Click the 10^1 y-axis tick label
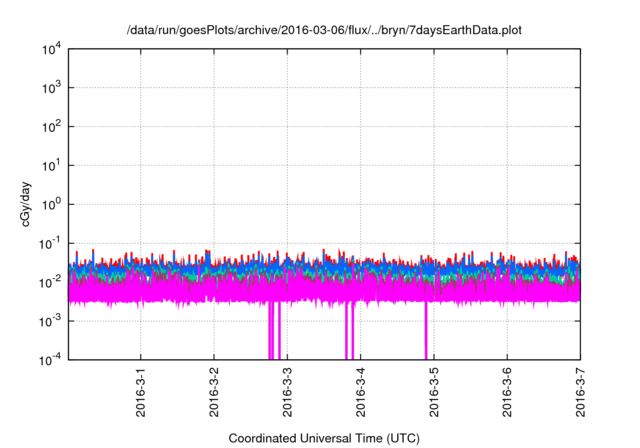640x448 pixels. pyautogui.click(x=52, y=165)
